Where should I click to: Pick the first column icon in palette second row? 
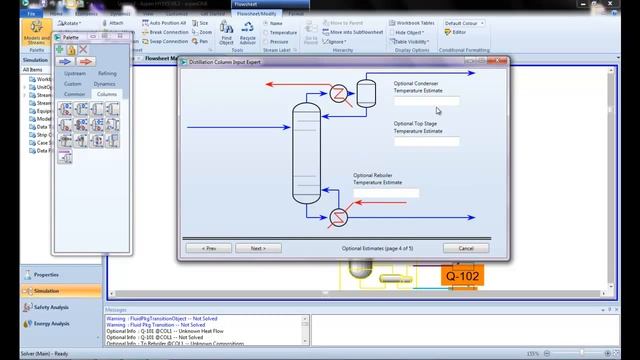pyautogui.click(x=65, y=125)
